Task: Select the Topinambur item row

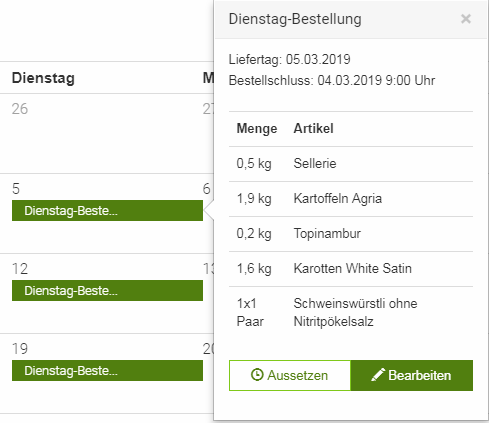Action: point(351,234)
